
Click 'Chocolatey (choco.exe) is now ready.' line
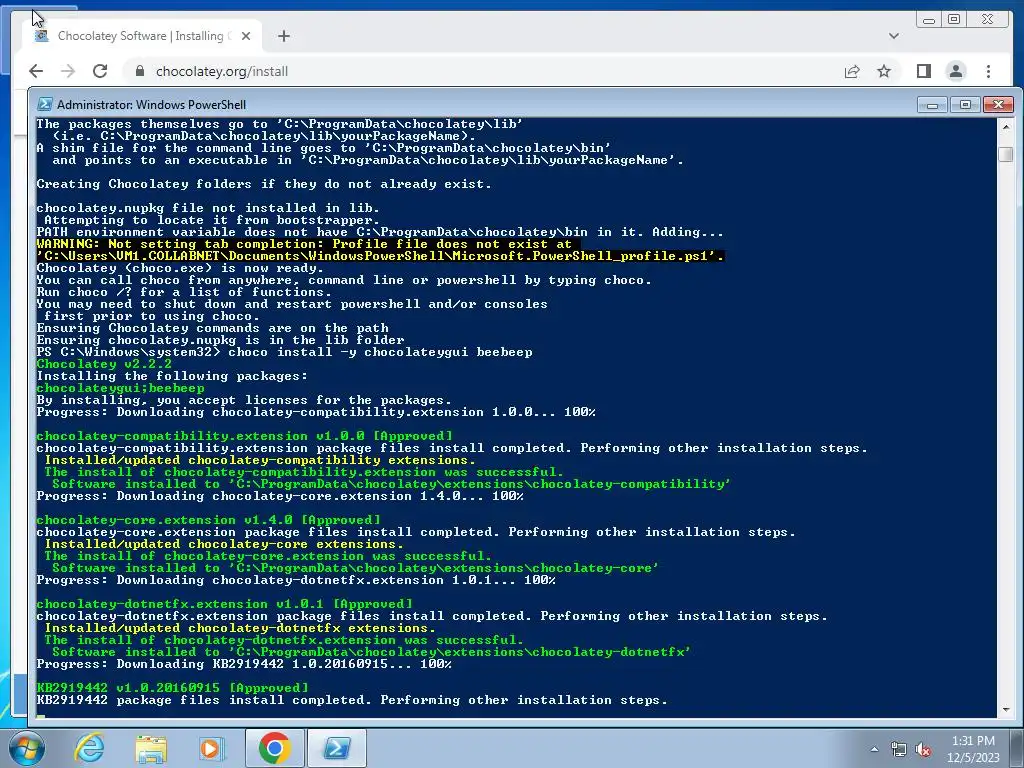point(180,268)
